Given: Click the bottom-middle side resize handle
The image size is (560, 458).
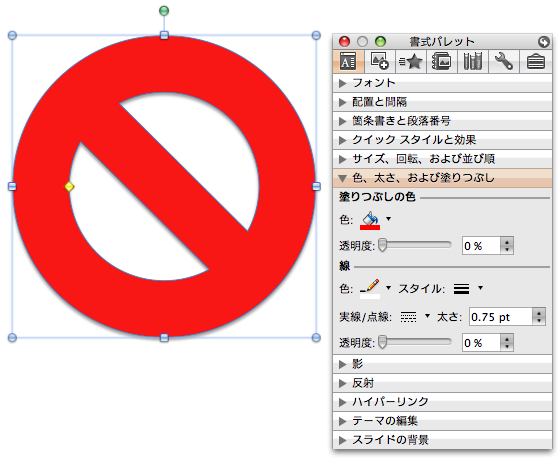Looking at the screenshot, I should (x=164, y=338).
